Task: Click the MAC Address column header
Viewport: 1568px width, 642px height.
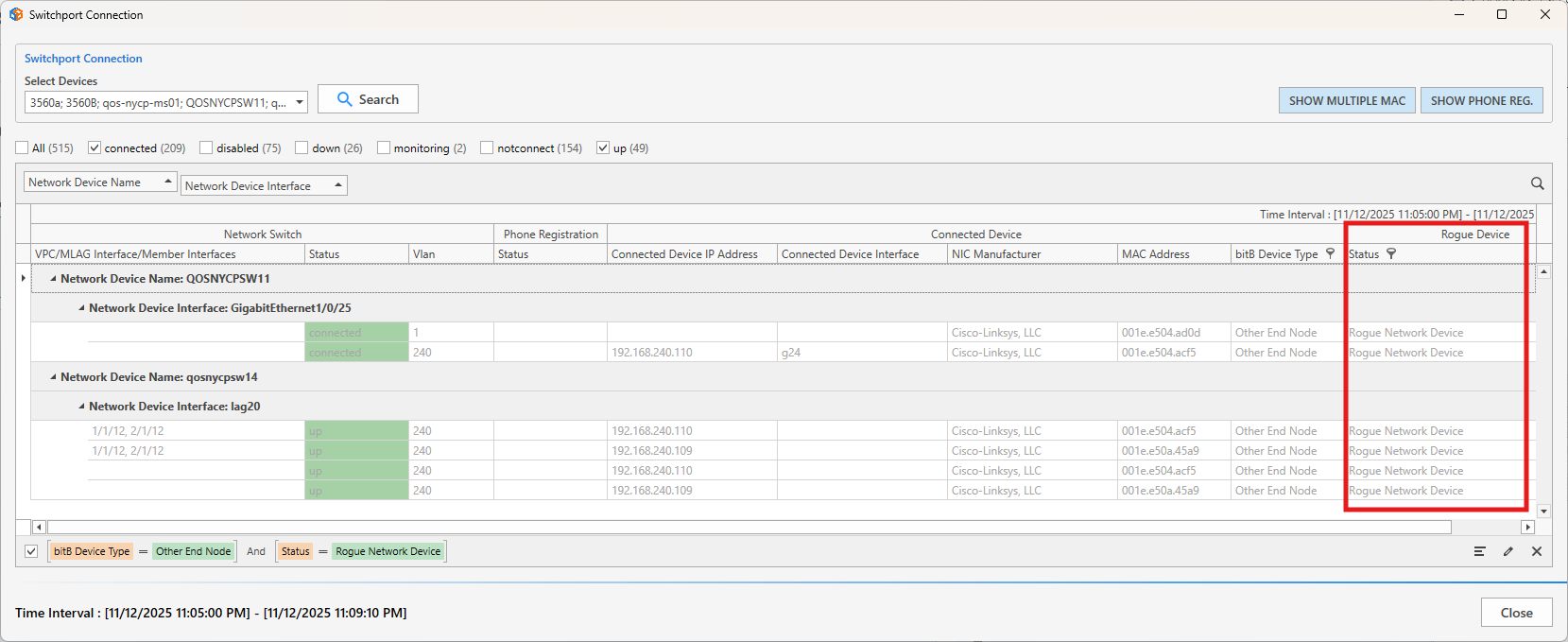Action: pyautogui.click(x=1174, y=253)
